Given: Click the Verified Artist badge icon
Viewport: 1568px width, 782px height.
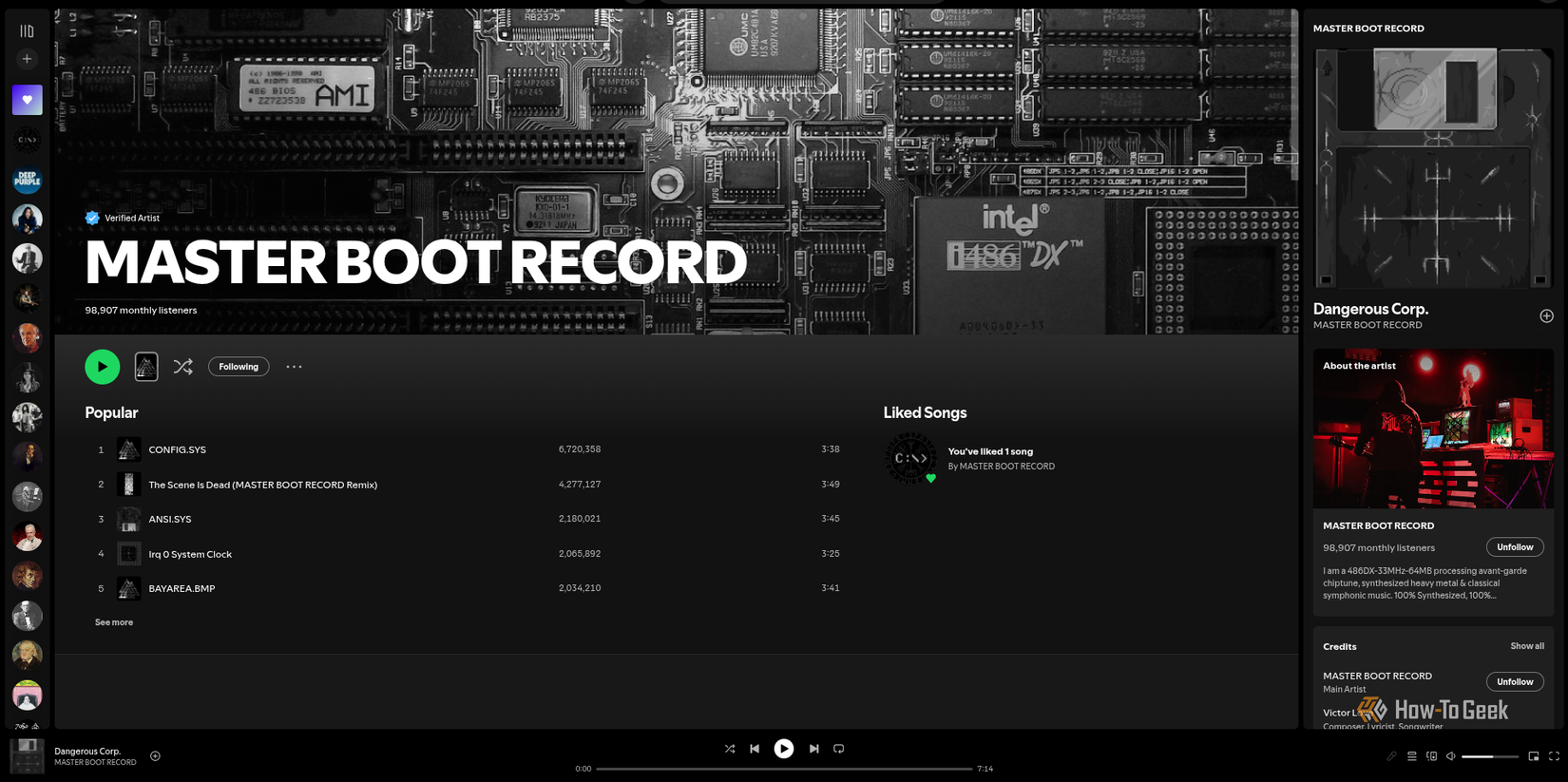Looking at the screenshot, I should (92, 218).
